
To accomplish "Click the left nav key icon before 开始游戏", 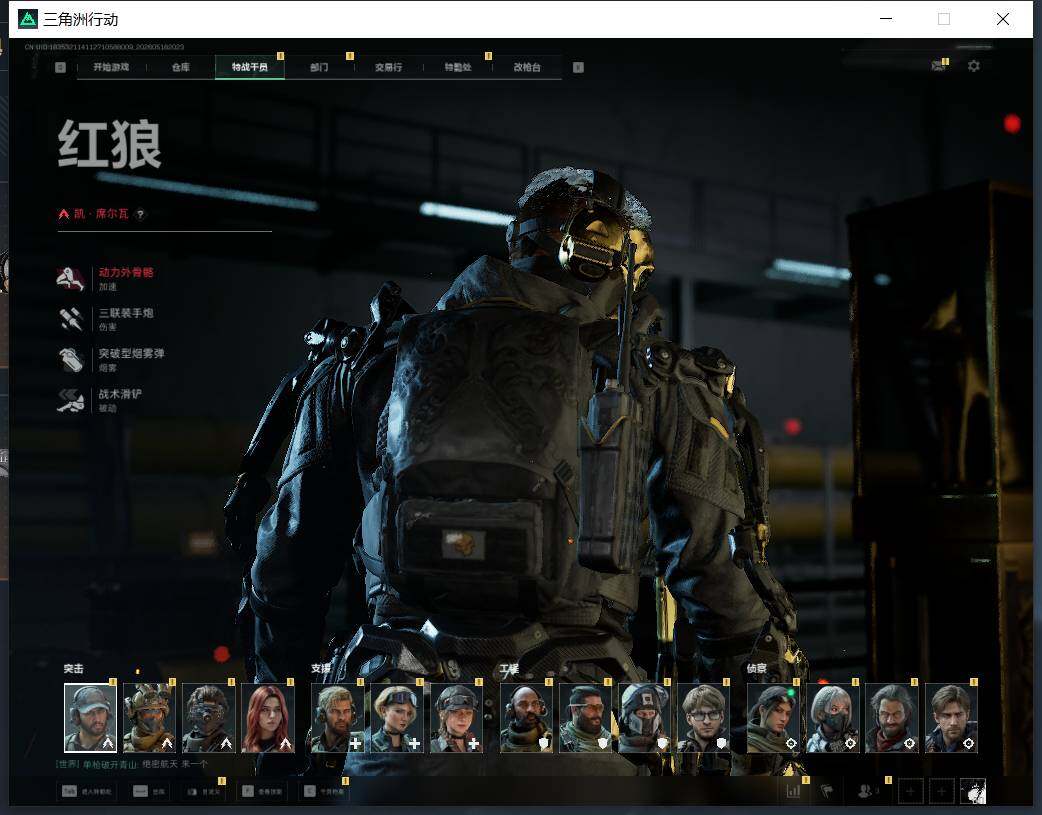I will point(60,67).
